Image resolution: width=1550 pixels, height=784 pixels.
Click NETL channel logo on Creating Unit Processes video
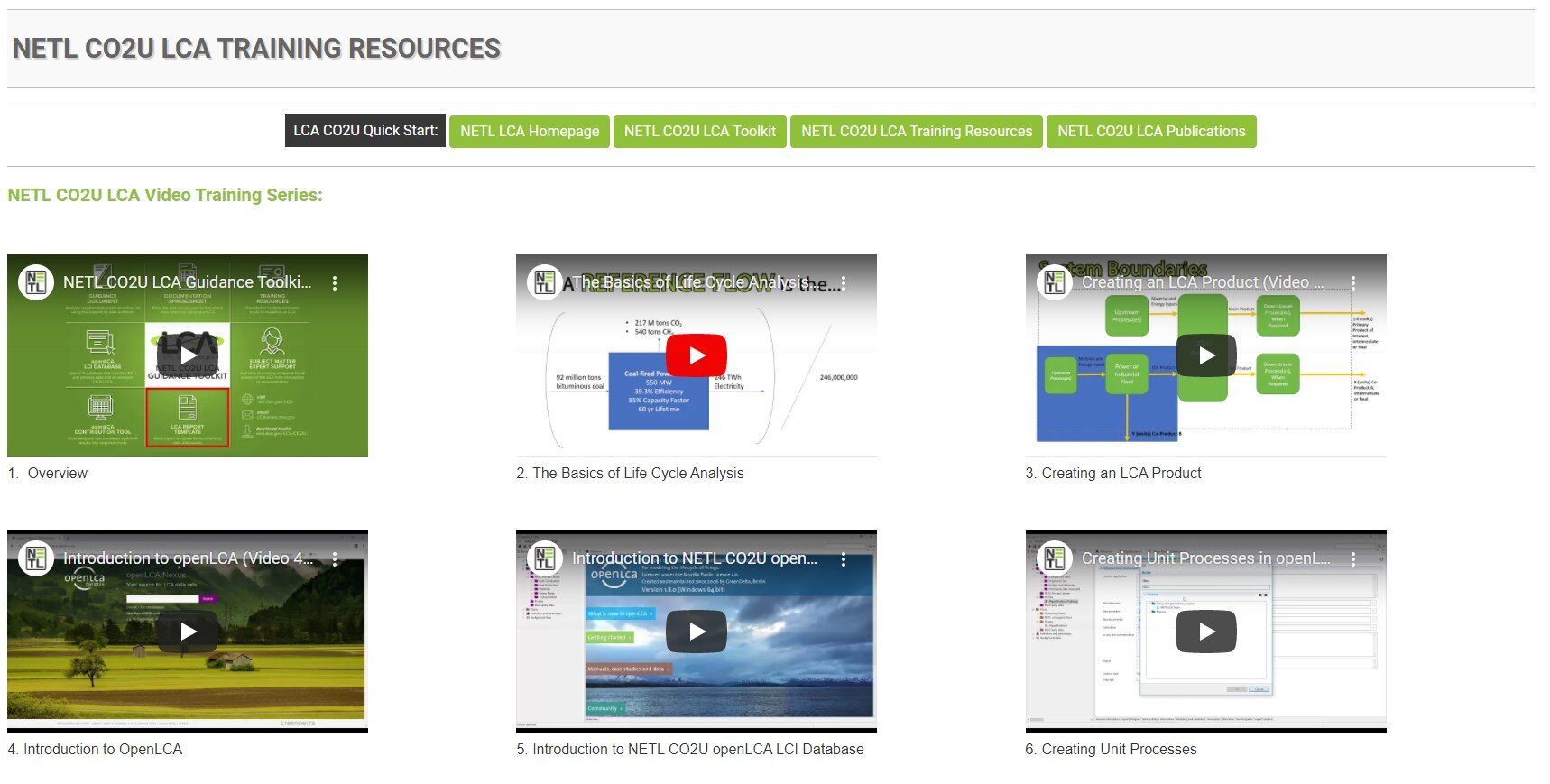coord(1055,558)
